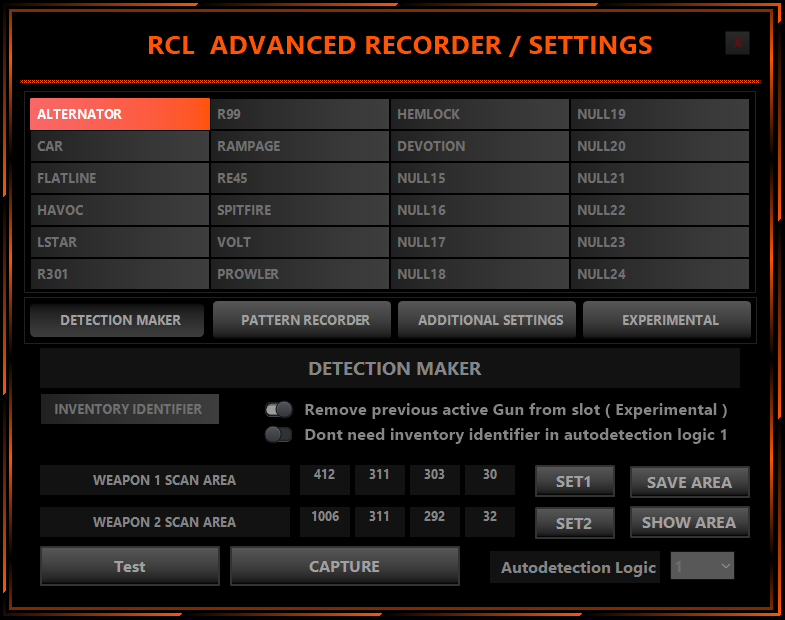Click the WEAPON 1 SCAN AREA label

(165, 480)
